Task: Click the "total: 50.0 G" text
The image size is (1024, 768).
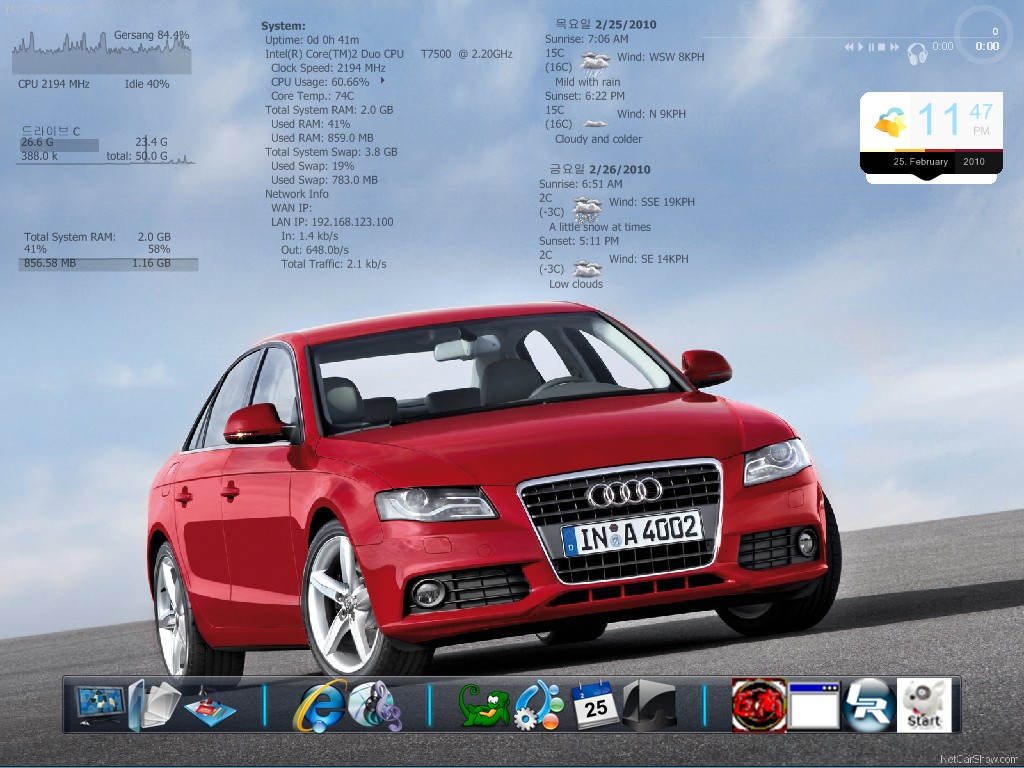Action: pyautogui.click(x=137, y=156)
